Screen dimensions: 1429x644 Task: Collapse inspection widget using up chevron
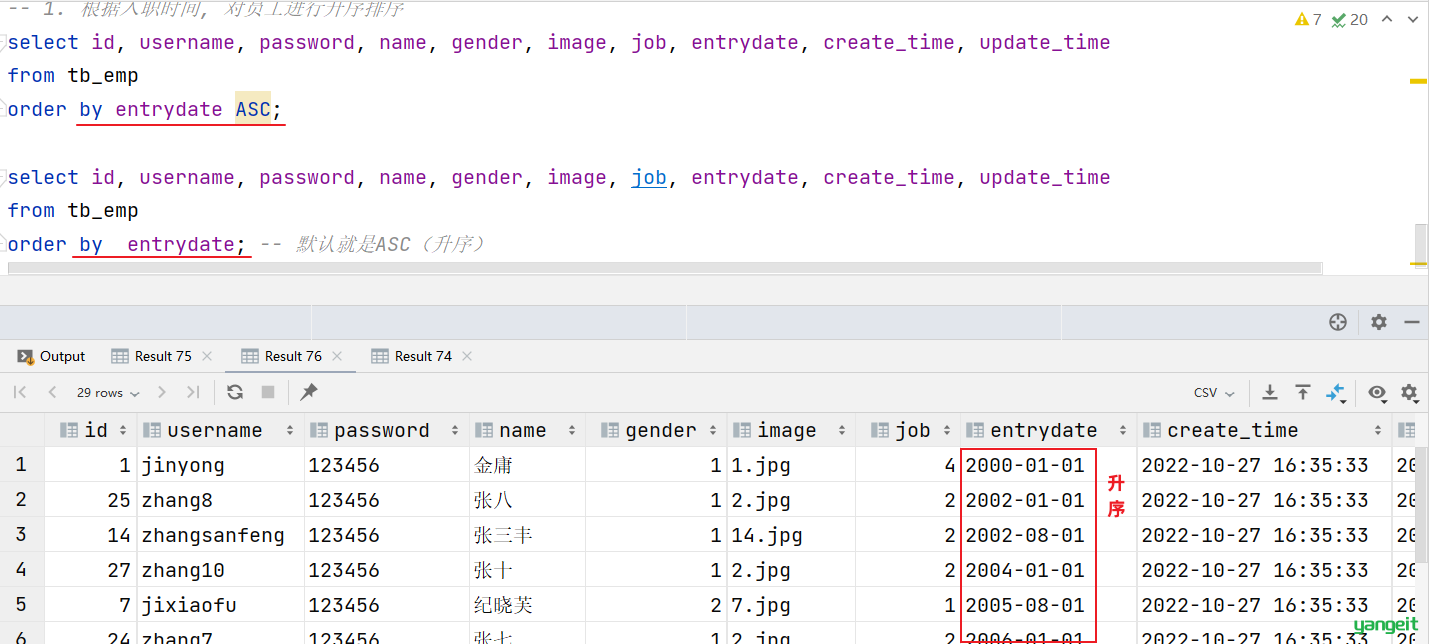(x=1386, y=19)
